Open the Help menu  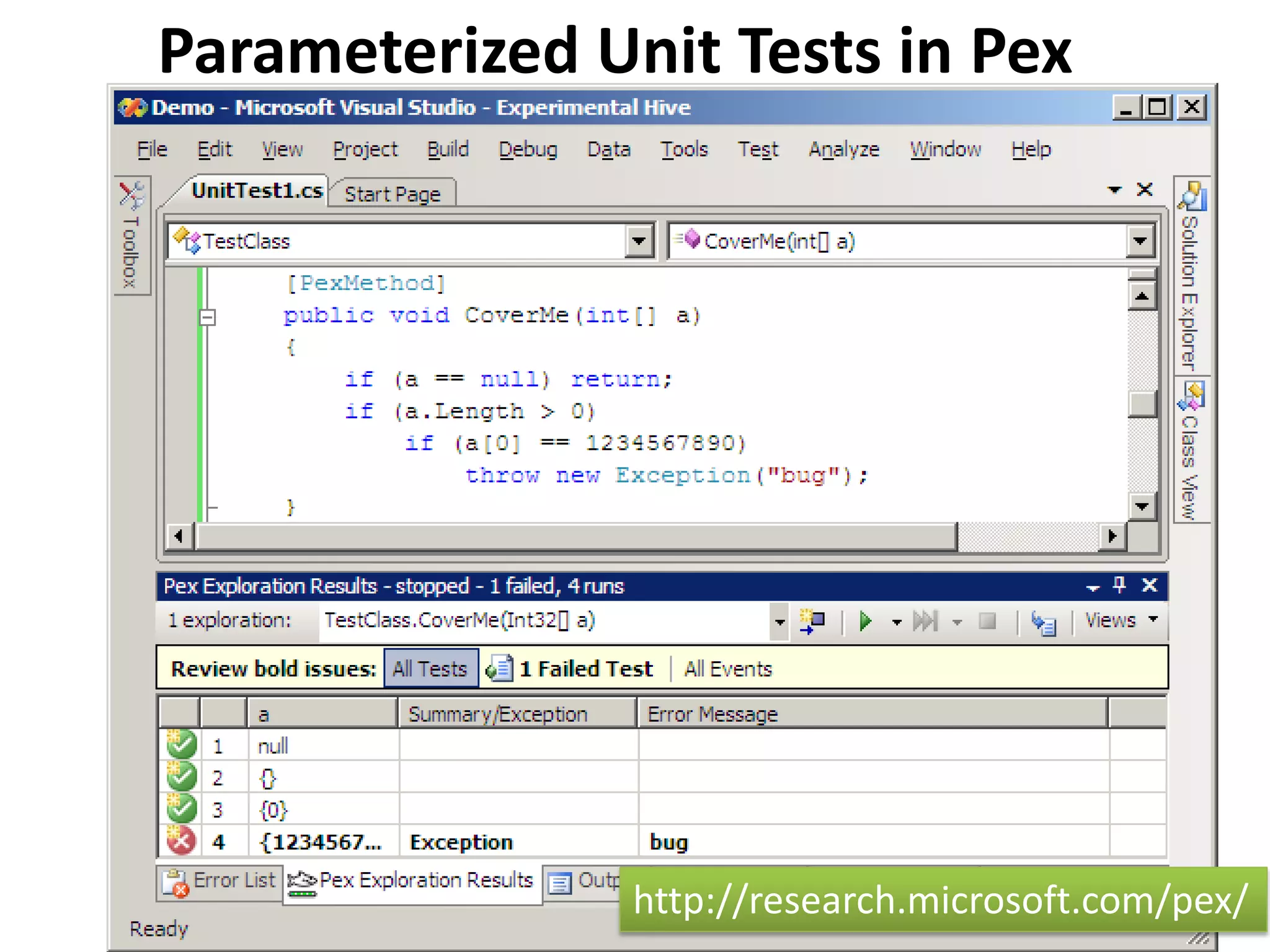point(1031,149)
